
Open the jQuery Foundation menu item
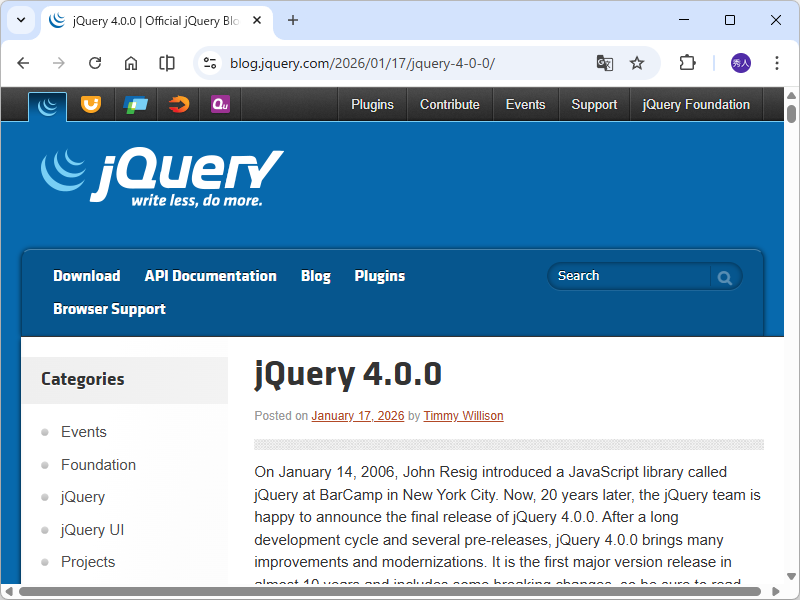pos(696,105)
